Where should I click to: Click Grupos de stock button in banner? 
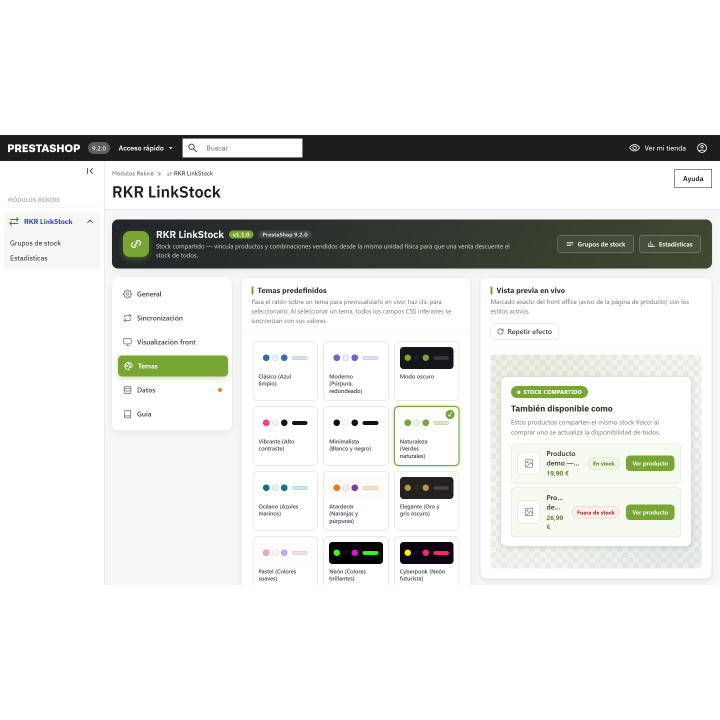pos(595,244)
